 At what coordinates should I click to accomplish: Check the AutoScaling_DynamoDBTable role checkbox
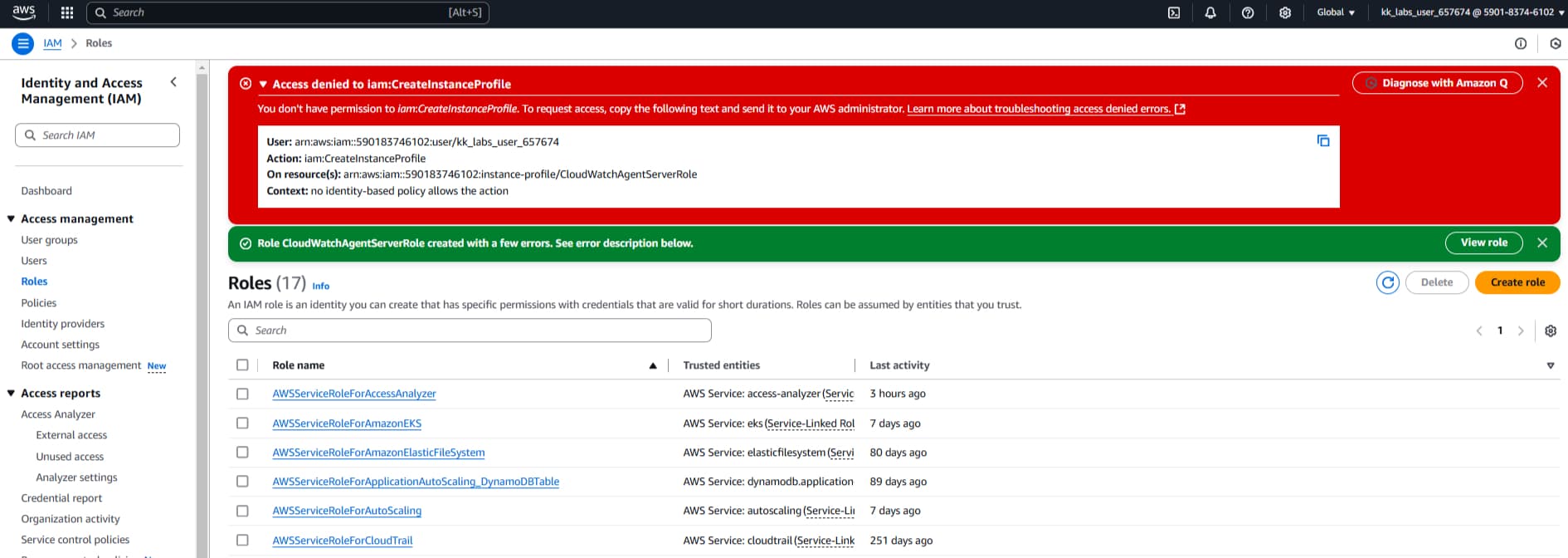coord(242,481)
